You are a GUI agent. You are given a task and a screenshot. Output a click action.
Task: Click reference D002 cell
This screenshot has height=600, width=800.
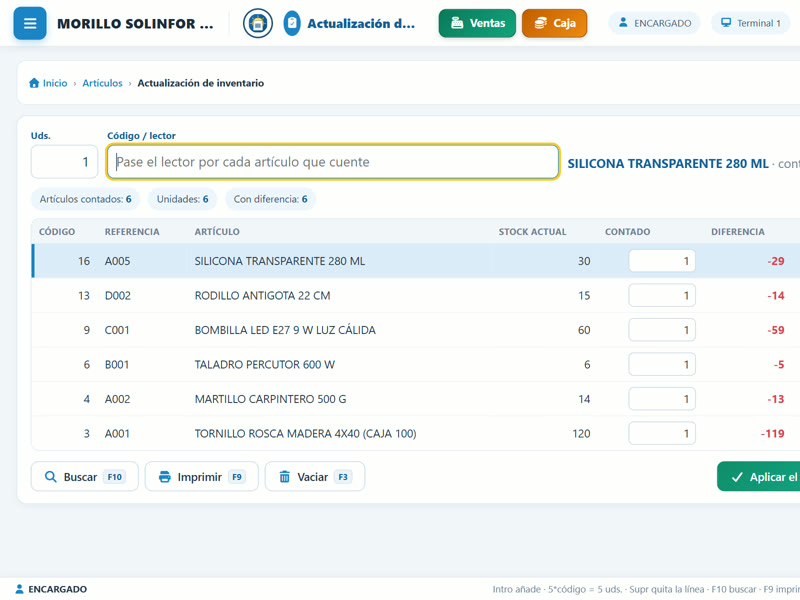pos(118,296)
